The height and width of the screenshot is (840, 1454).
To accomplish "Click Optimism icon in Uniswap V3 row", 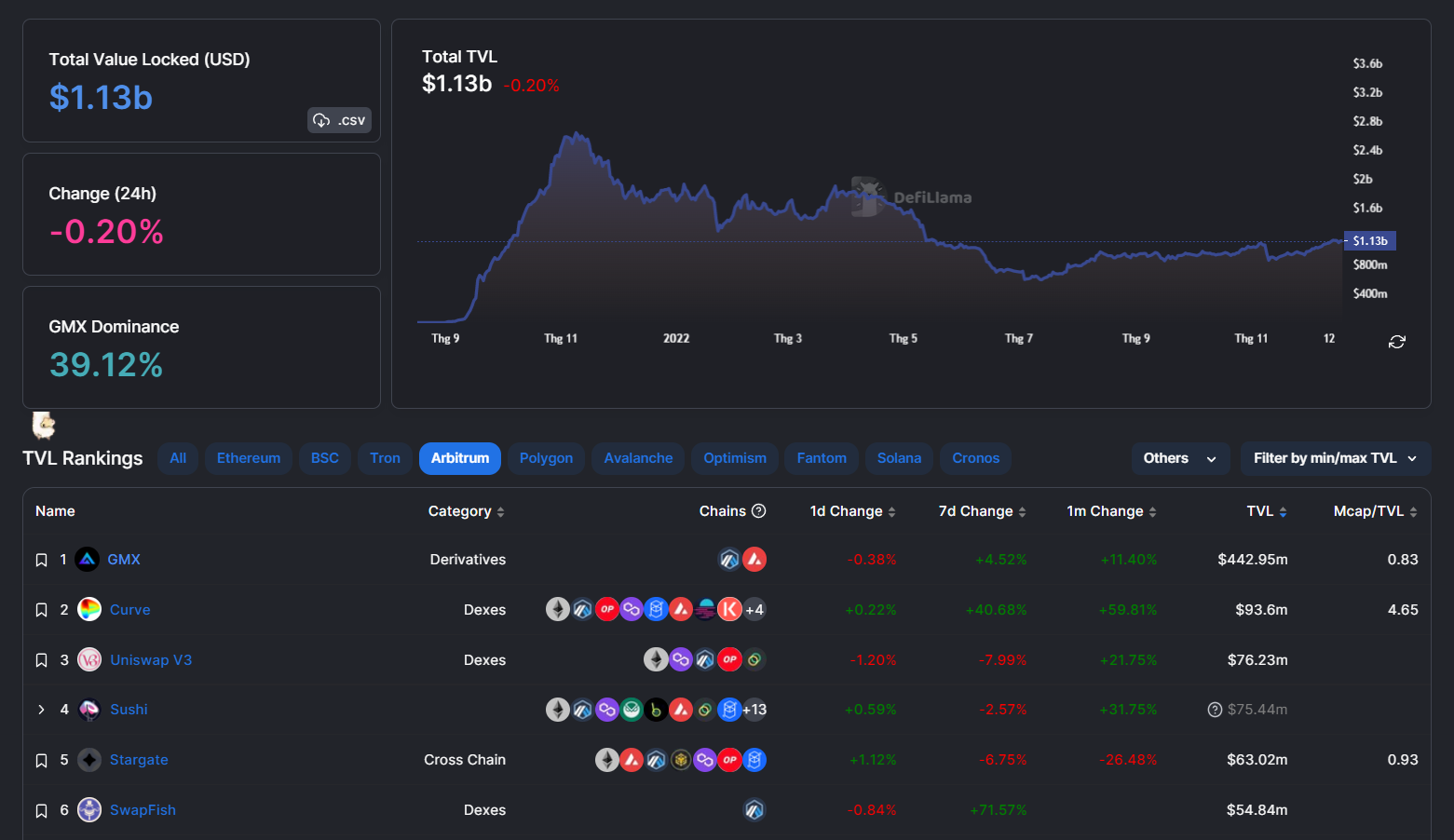I will (x=729, y=660).
